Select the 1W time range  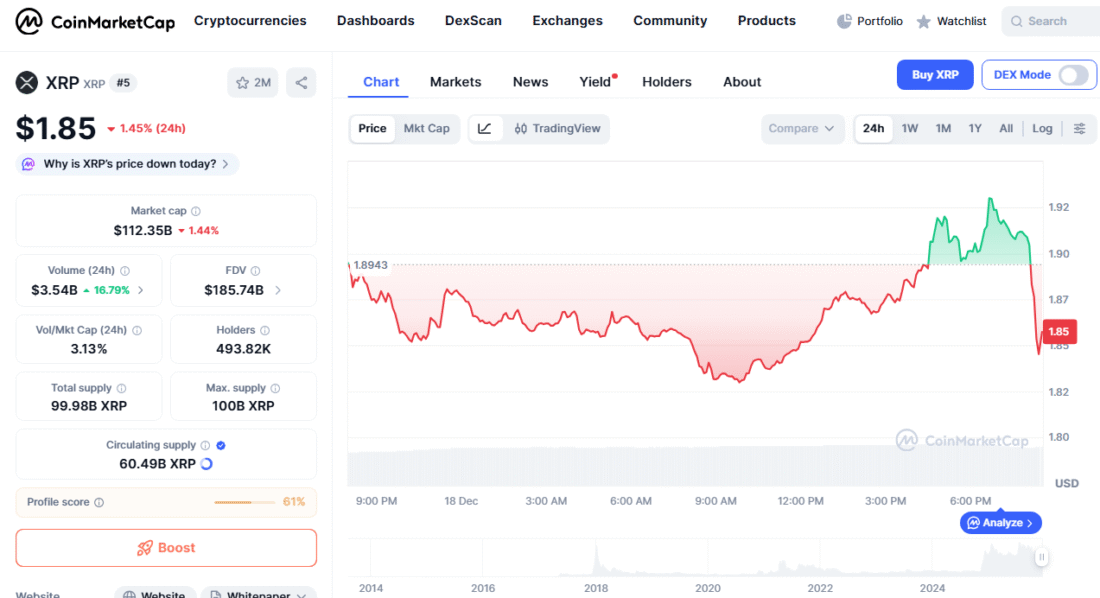click(910, 128)
